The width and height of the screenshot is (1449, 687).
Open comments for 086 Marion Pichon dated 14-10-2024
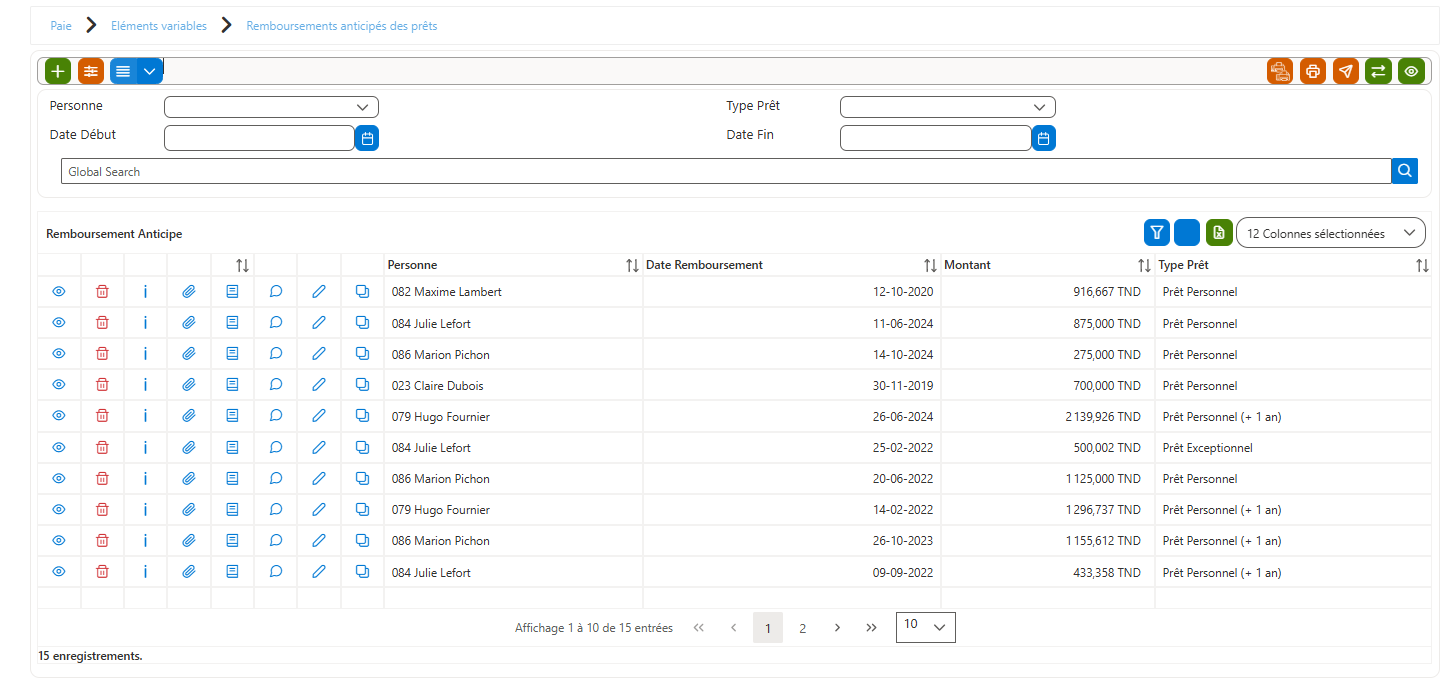click(276, 354)
